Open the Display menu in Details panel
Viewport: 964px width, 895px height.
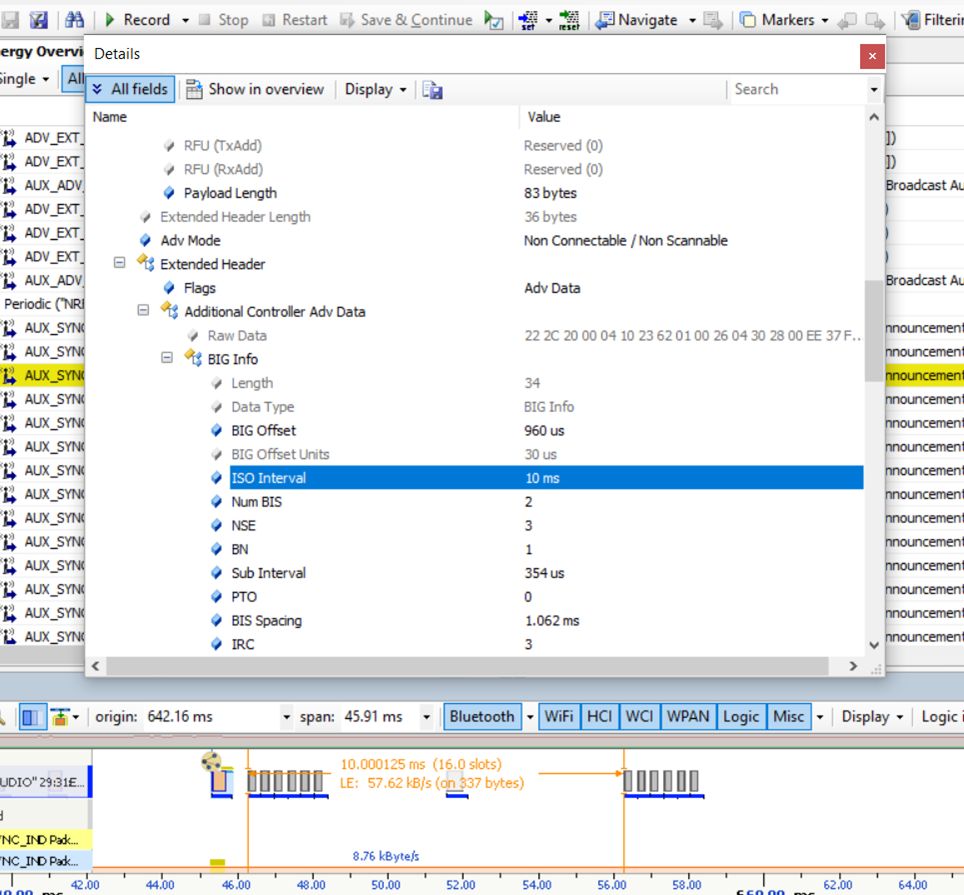(375, 89)
